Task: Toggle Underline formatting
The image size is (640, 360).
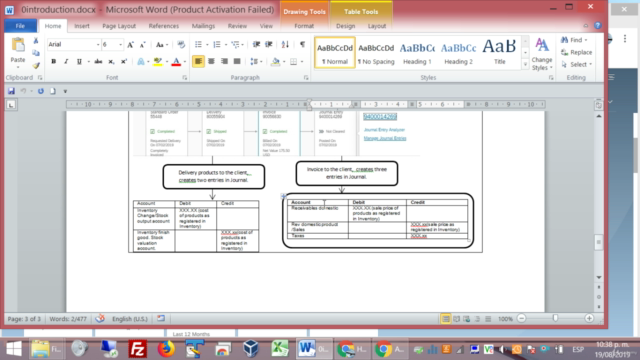Action: tap(79, 62)
